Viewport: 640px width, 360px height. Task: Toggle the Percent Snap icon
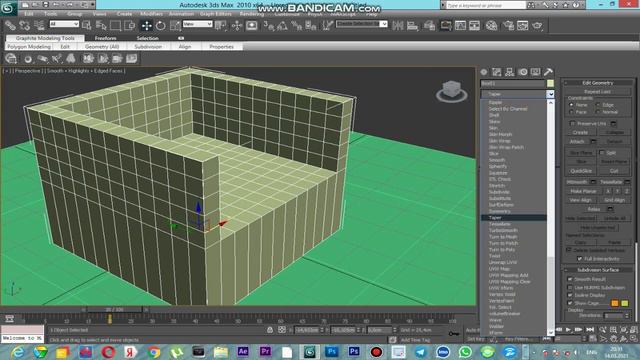pos(297,26)
